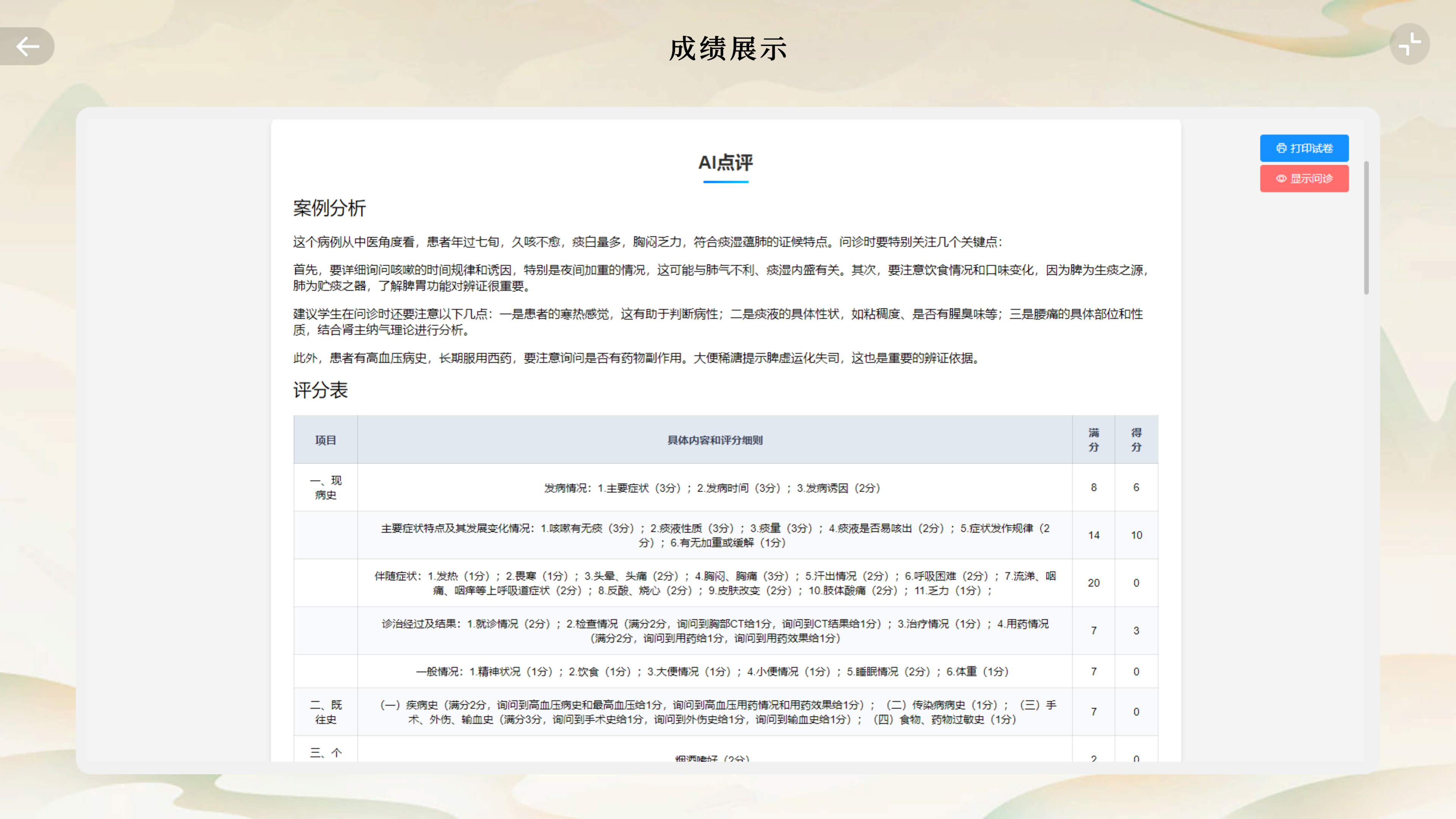Viewport: 1456px width, 819px height.
Task: Click the 项目 table header cell
Action: pyautogui.click(x=325, y=440)
